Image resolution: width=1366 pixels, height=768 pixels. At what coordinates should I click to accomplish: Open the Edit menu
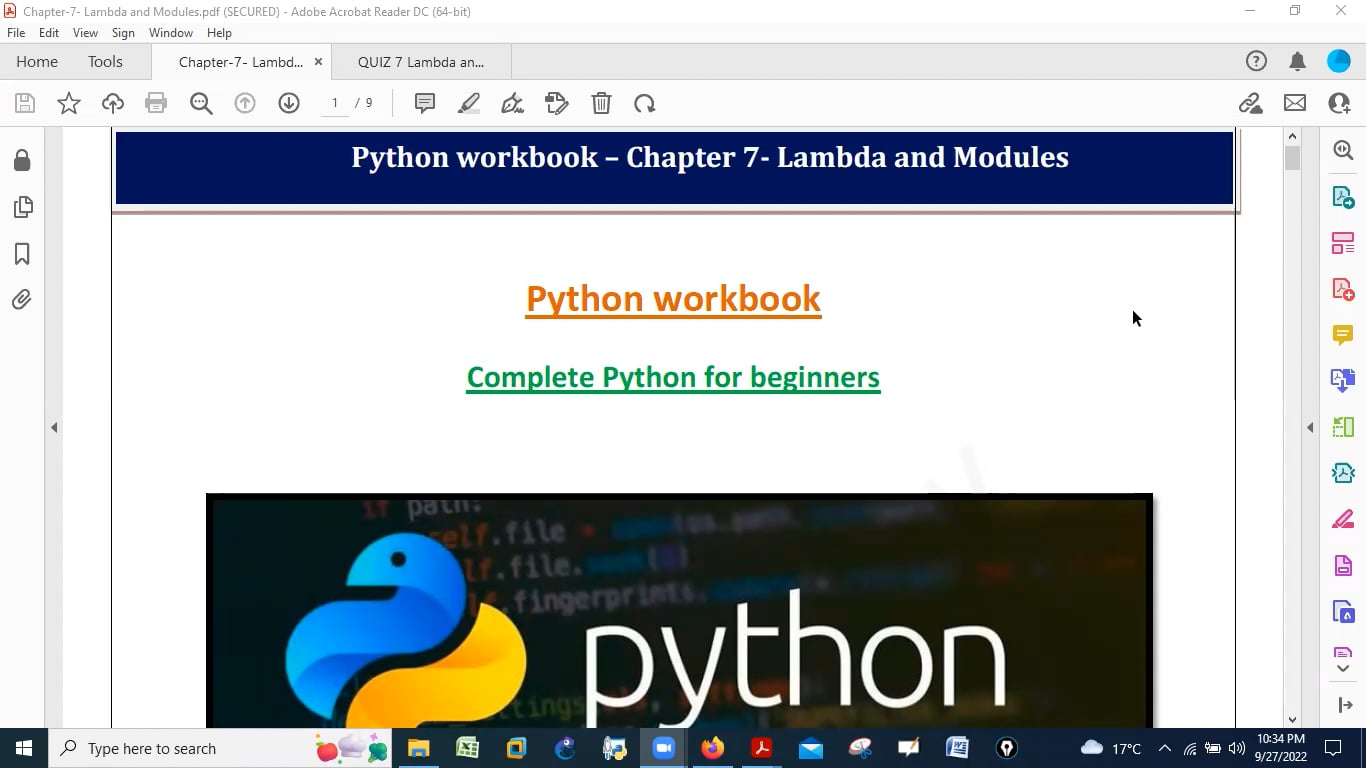[x=49, y=33]
